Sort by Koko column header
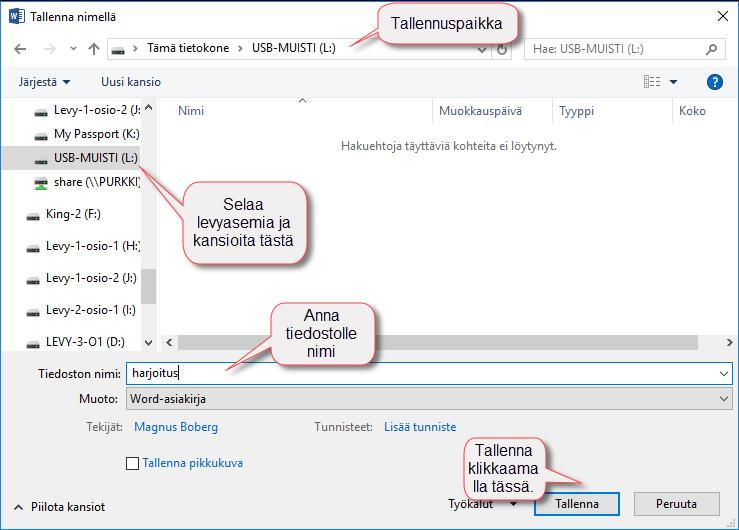 point(692,111)
